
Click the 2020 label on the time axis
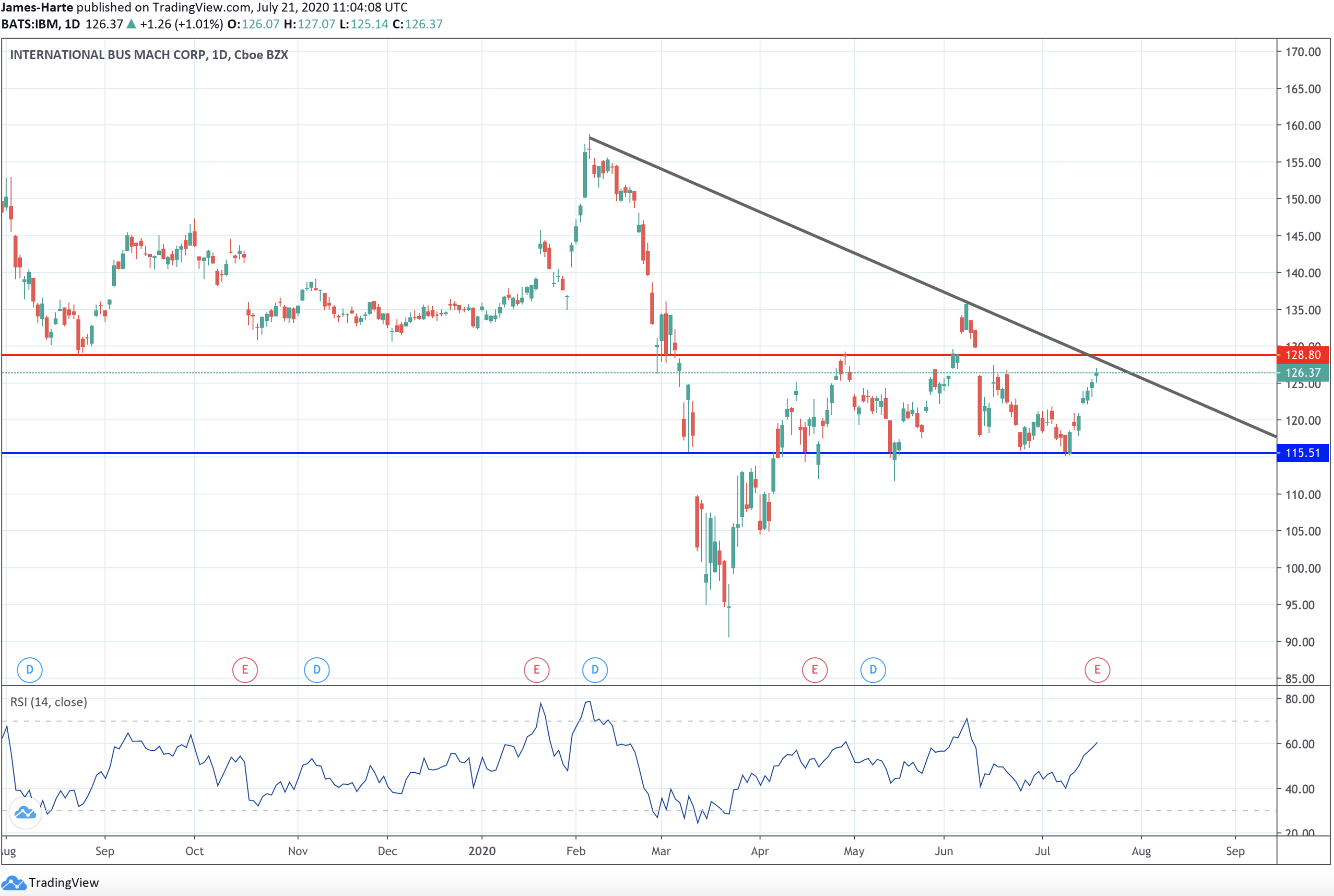(482, 851)
